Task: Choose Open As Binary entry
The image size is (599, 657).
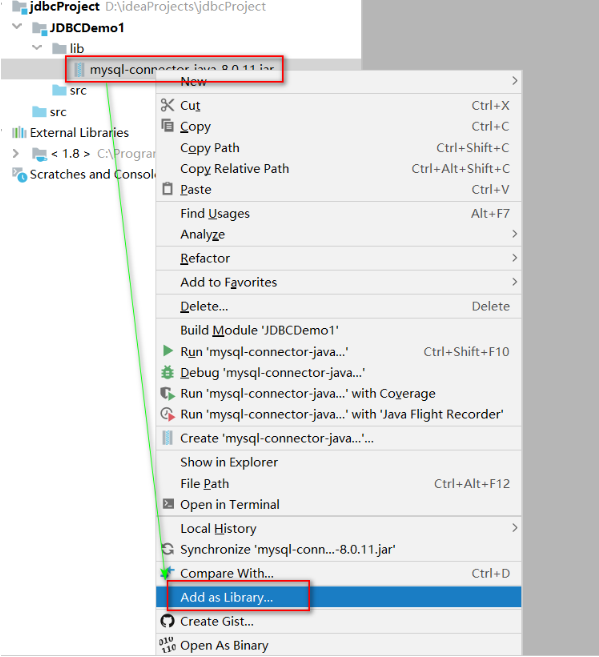Action: (x=338, y=646)
